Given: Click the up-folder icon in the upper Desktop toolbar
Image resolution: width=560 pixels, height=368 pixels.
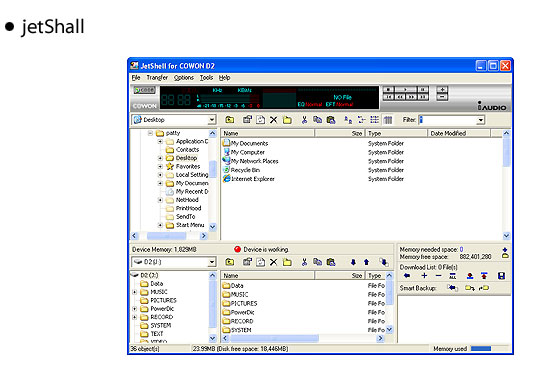Looking at the screenshot, I should [230, 120].
